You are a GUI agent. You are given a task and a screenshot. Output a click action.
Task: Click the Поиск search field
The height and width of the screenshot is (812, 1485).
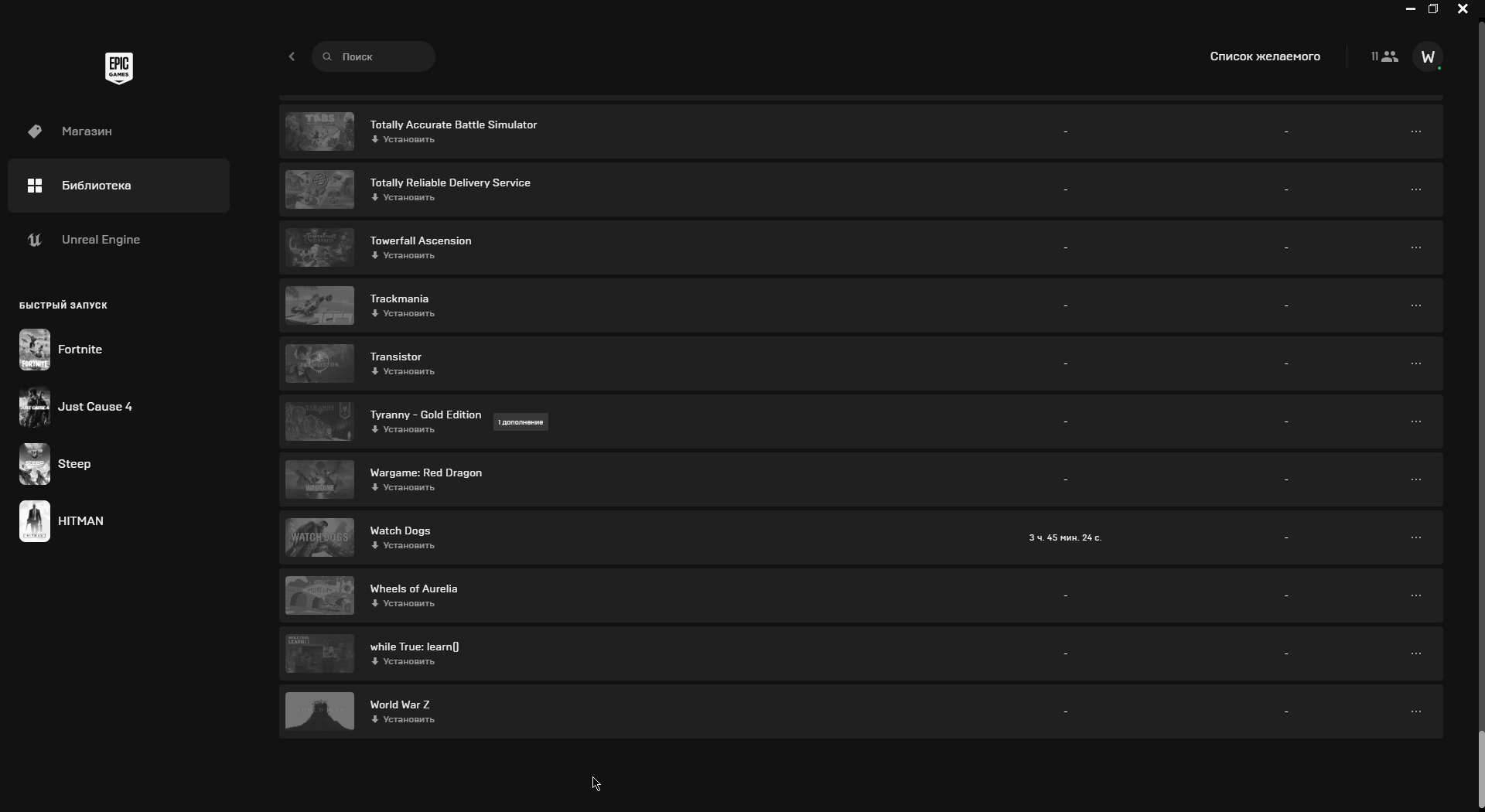(x=379, y=56)
